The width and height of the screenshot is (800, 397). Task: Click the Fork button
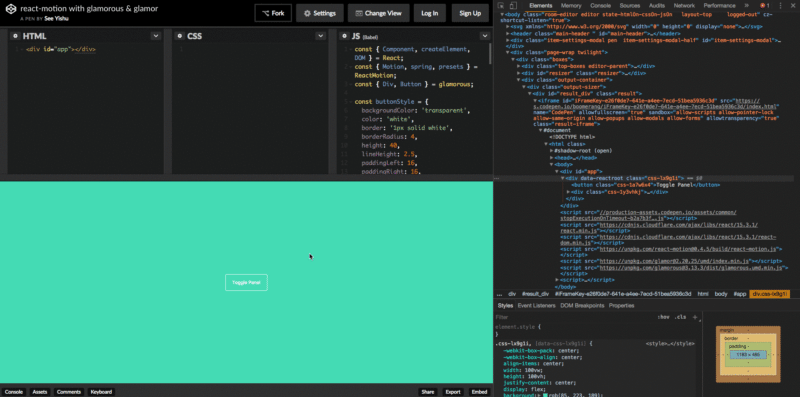(x=273, y=13)
